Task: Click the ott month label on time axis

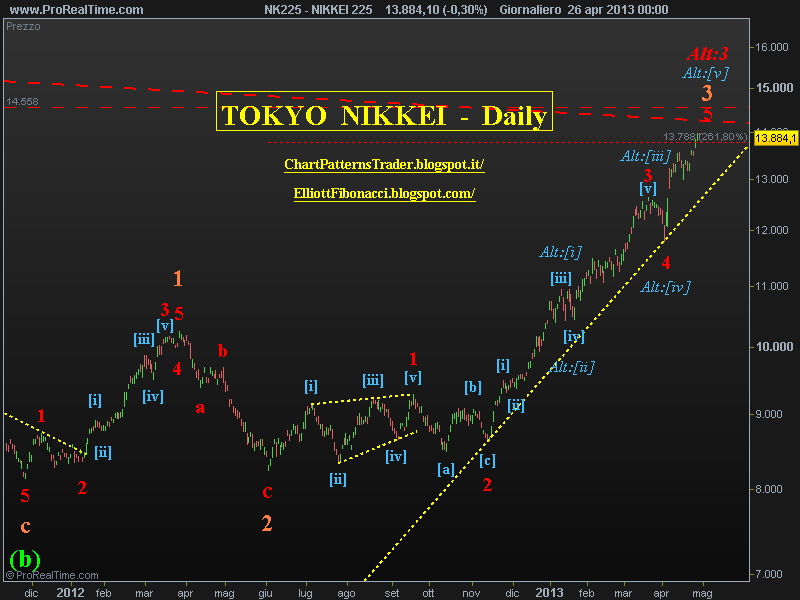Action: 429,593
